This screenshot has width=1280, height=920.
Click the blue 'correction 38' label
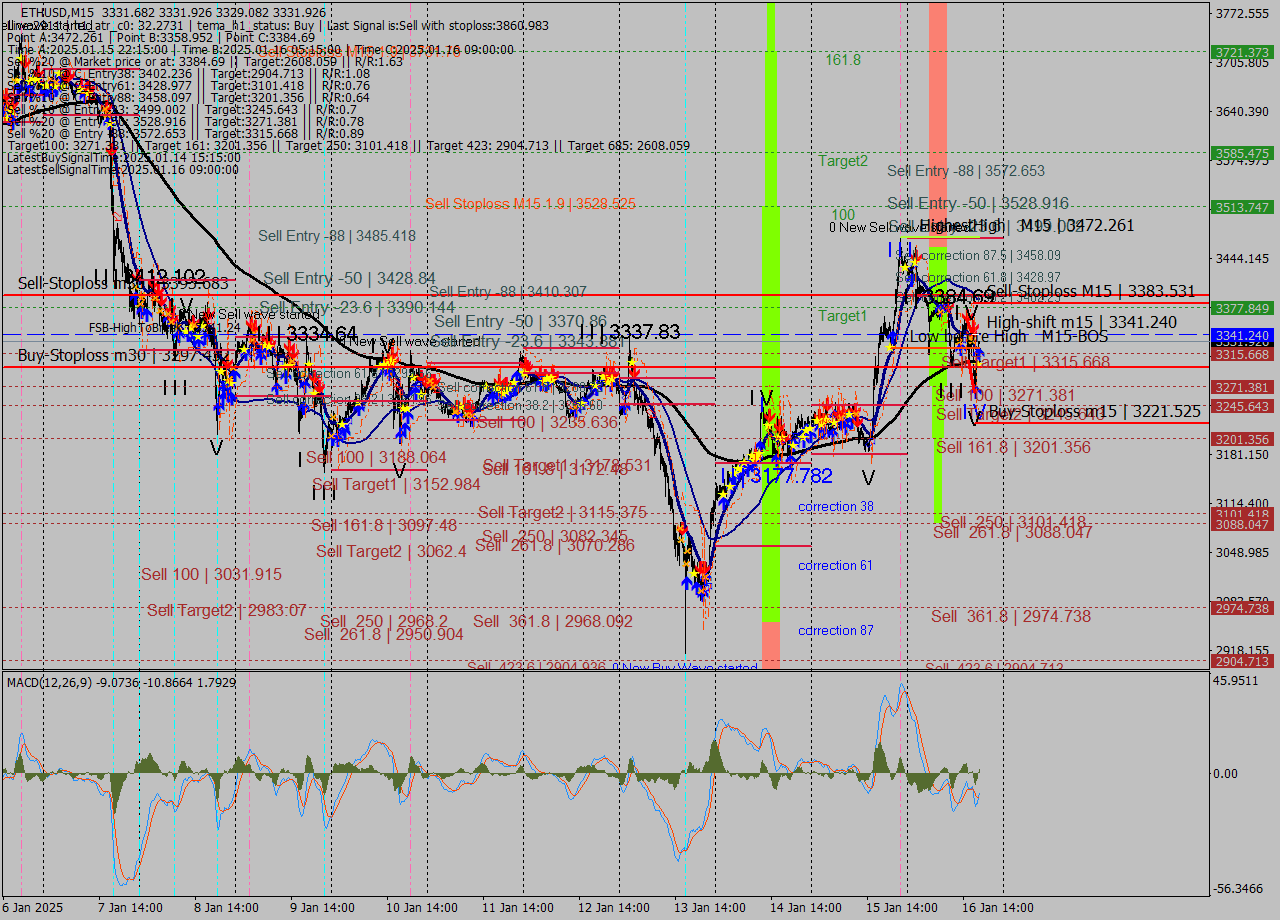[x=836, y=507]
